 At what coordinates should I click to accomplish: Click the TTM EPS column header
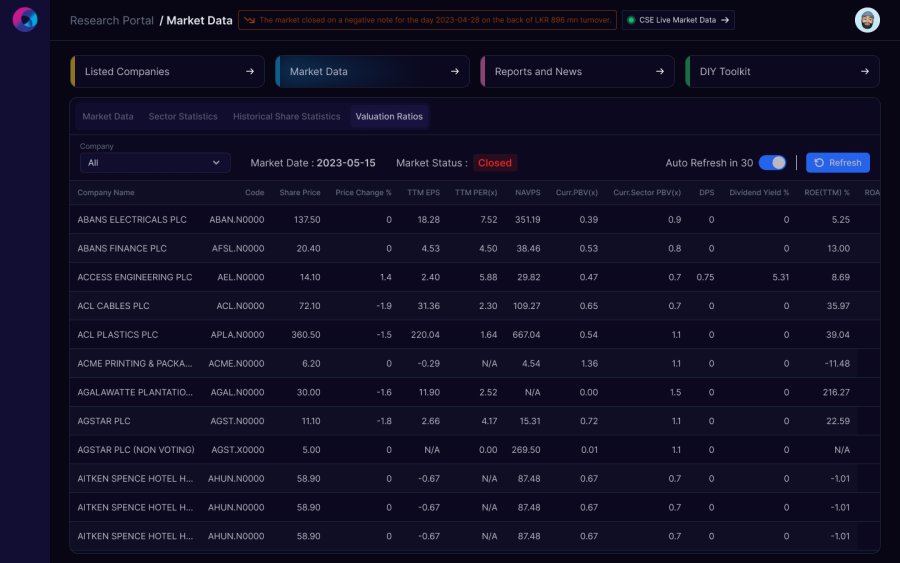coord(424,193)
